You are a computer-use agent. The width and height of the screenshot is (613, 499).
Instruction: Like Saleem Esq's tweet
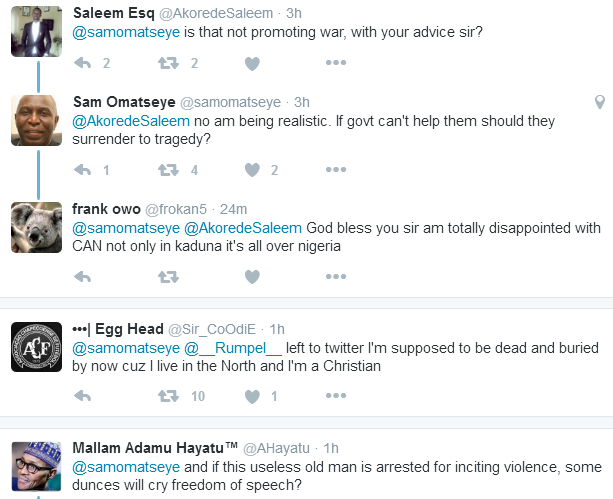(252, 63)
